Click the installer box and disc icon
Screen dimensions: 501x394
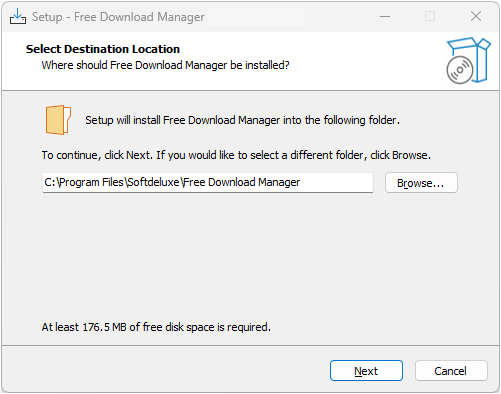click(468, 61)
